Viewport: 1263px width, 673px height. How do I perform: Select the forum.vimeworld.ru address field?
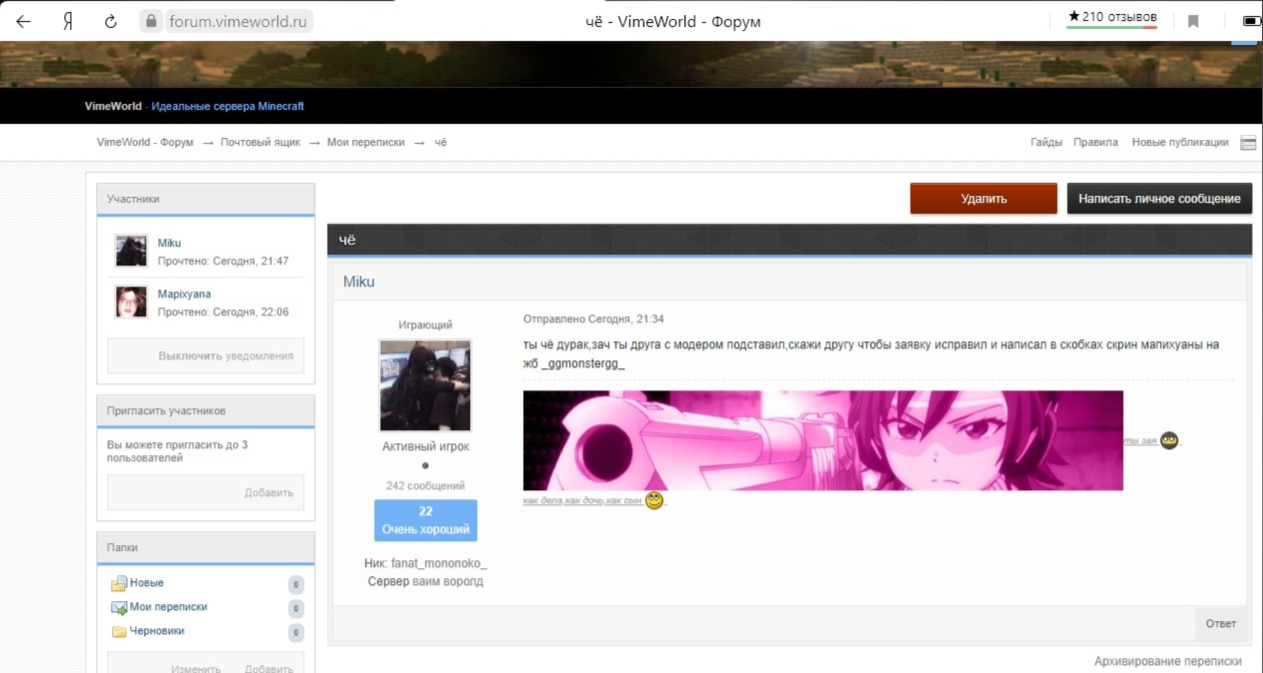point(238,21)
